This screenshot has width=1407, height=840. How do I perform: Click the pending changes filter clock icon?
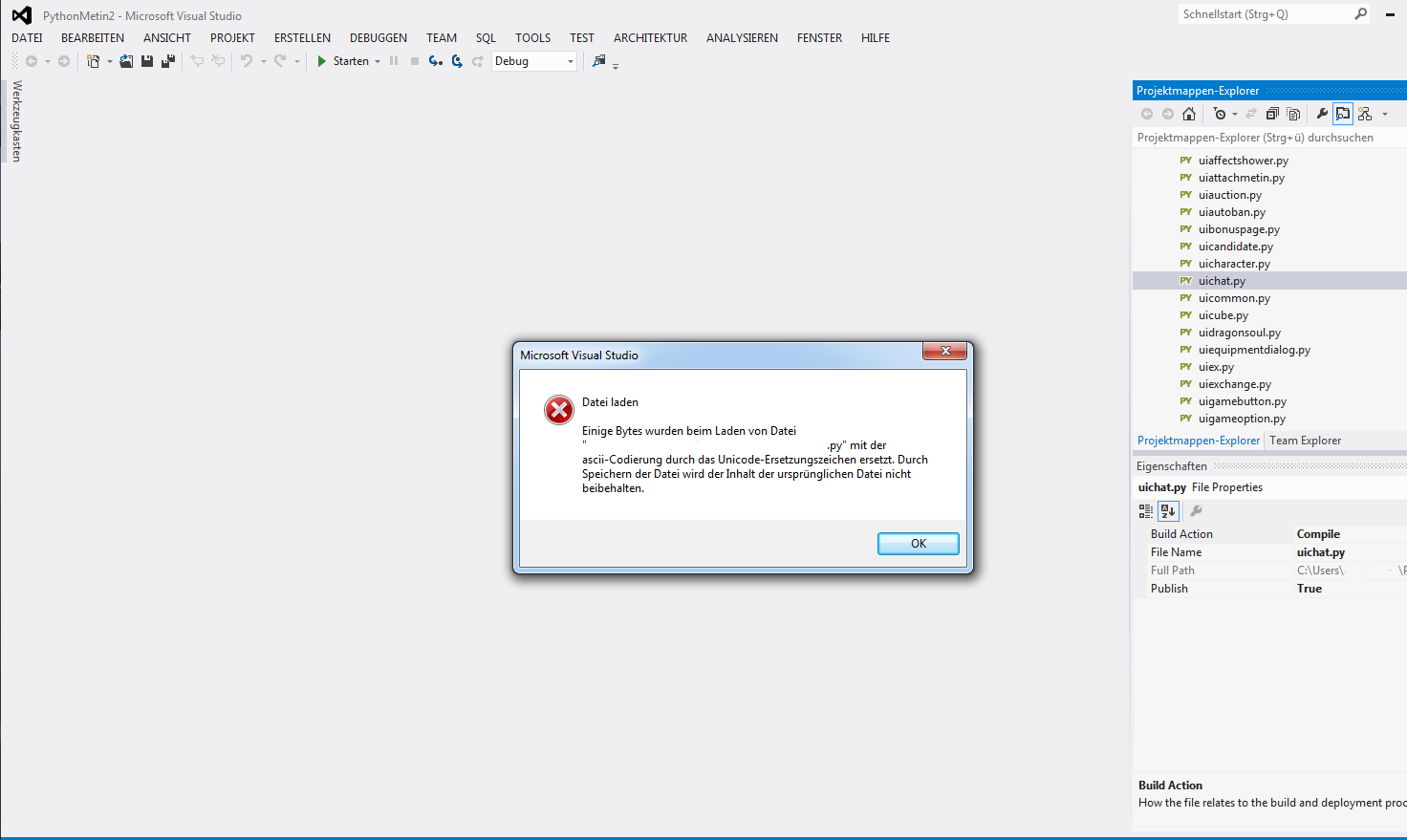click(x=1220, y=114)
